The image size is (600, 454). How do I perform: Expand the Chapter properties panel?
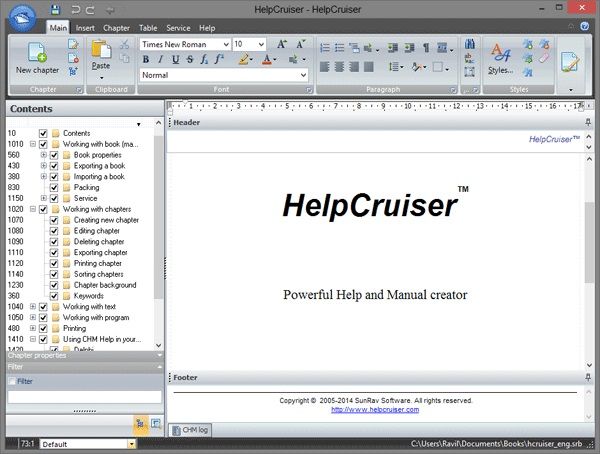tap(160, 356)
